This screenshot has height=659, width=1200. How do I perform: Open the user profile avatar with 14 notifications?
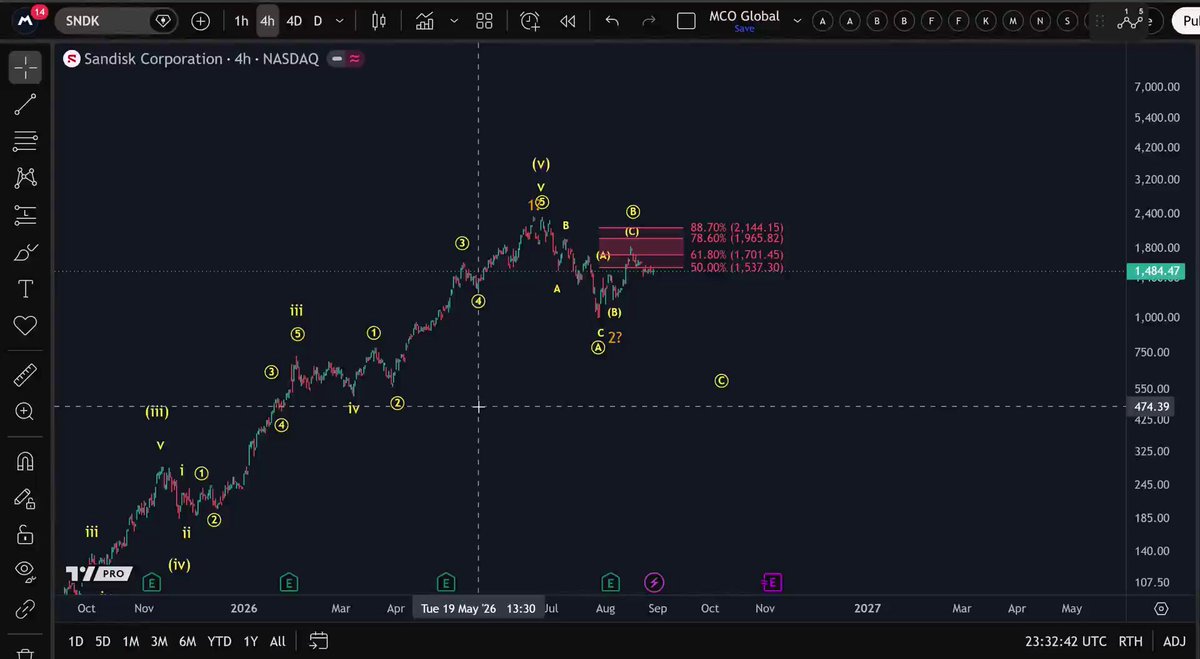point(26,20)
